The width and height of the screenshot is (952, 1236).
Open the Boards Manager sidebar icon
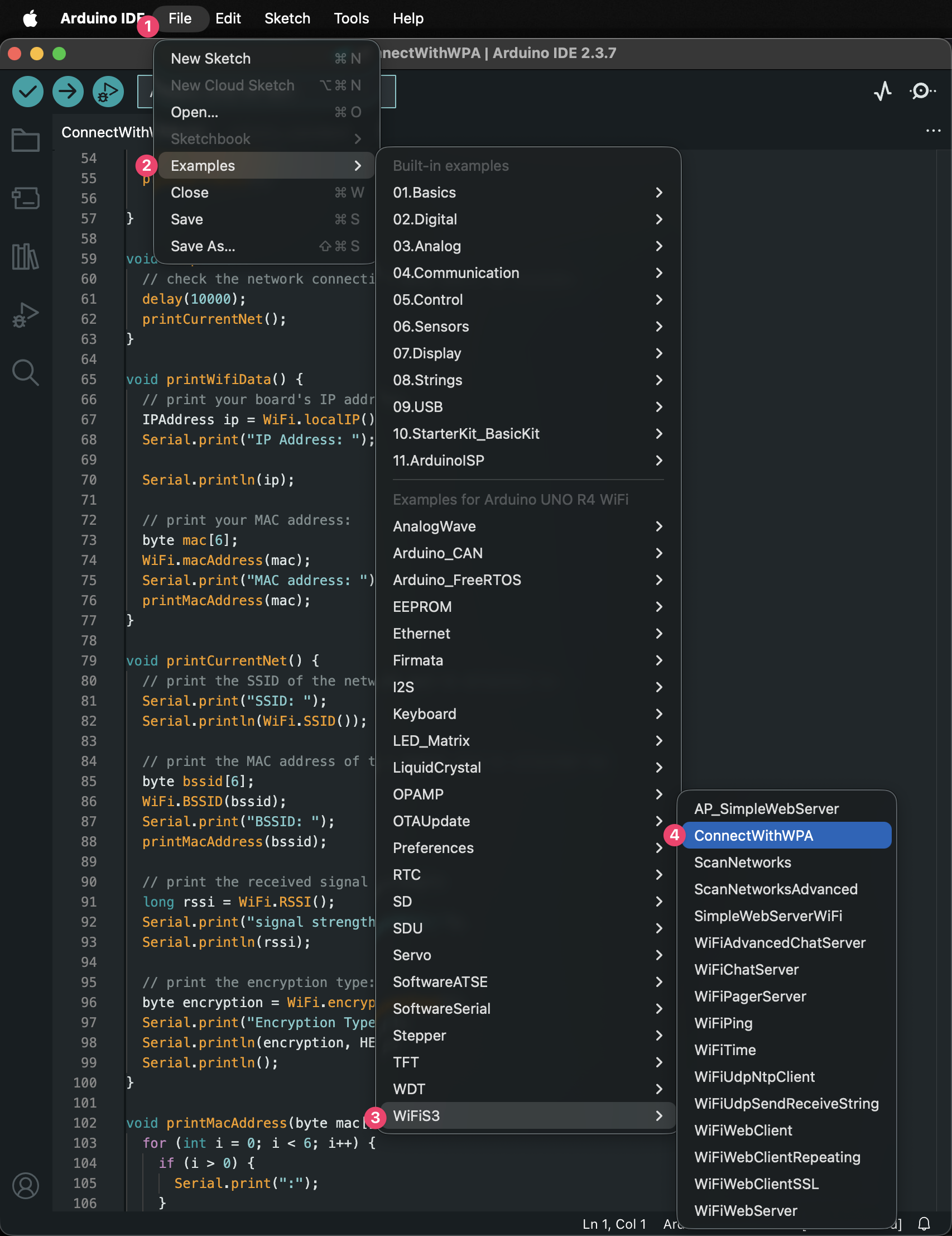[x=26, y=199]
